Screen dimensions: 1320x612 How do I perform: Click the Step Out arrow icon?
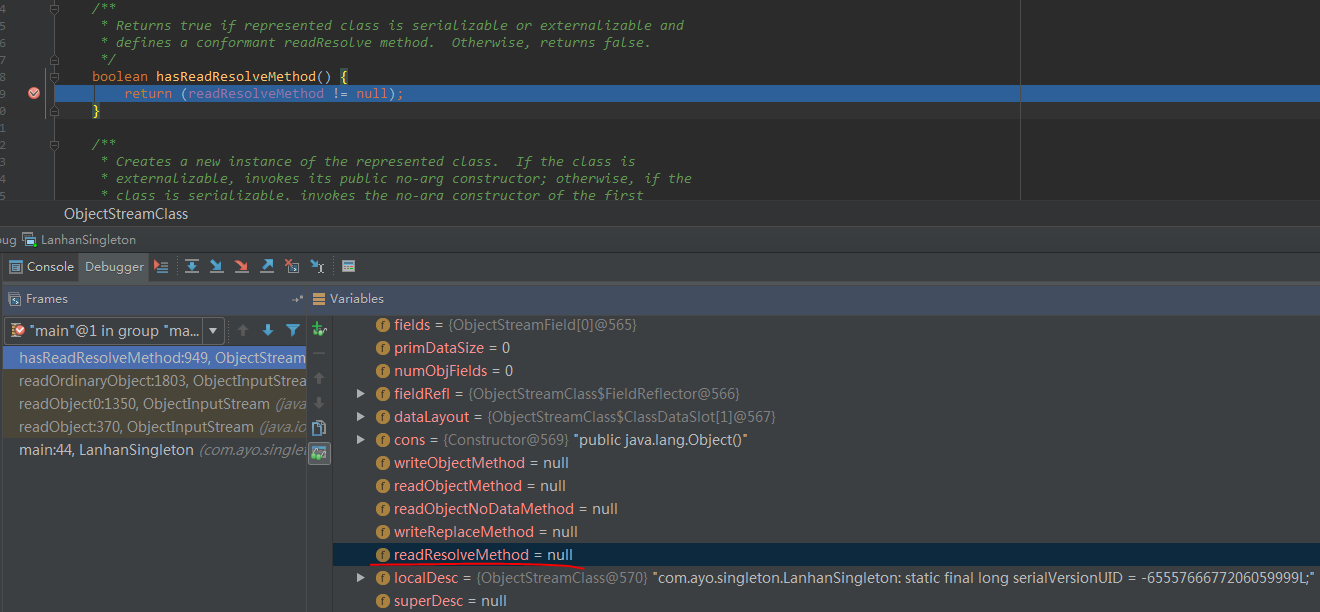(x=267, y=267)
